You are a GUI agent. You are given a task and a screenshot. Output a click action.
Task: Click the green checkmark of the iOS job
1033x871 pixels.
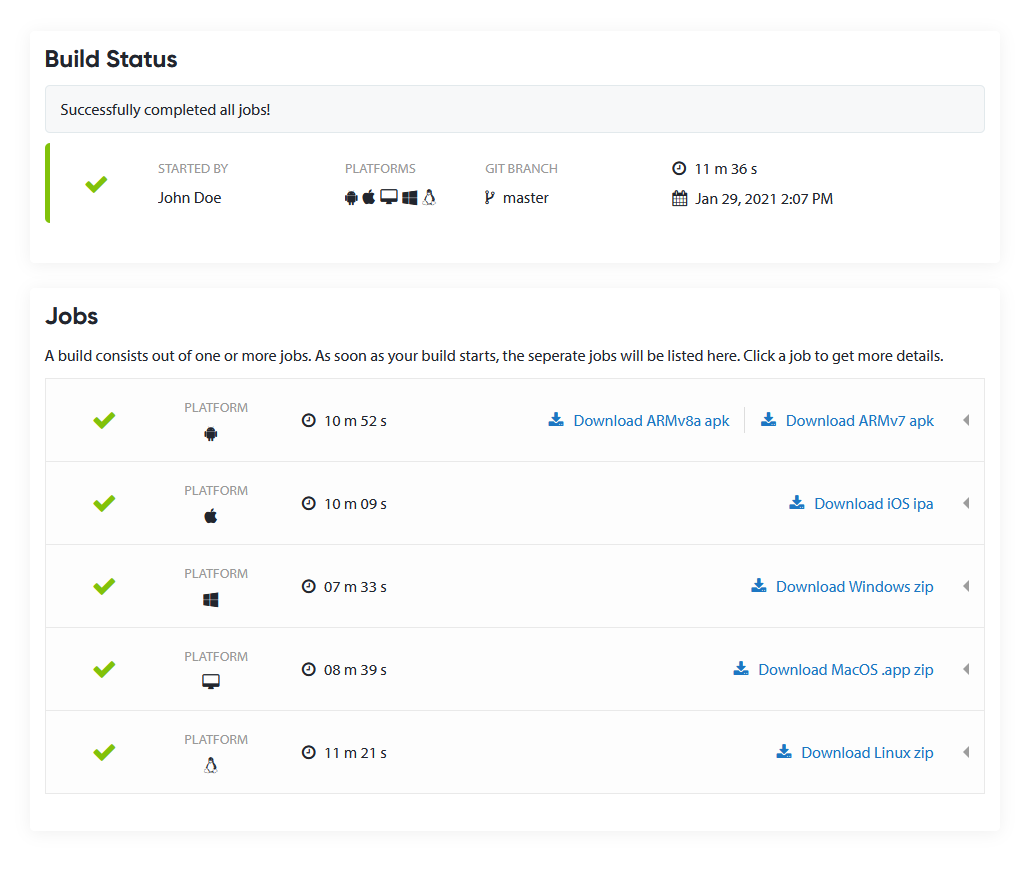point(104,503)
